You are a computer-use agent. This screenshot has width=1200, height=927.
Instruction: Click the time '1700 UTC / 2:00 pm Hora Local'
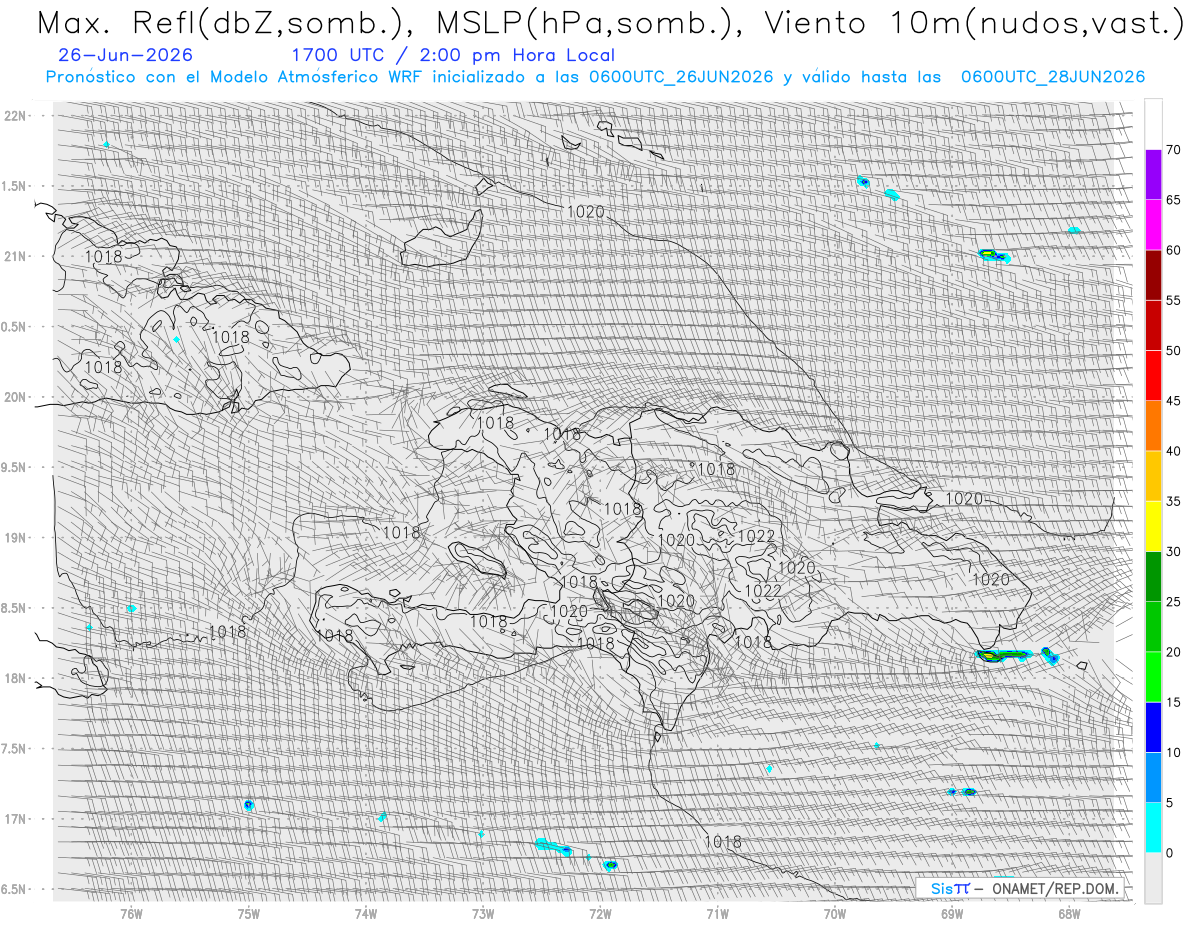453,55
